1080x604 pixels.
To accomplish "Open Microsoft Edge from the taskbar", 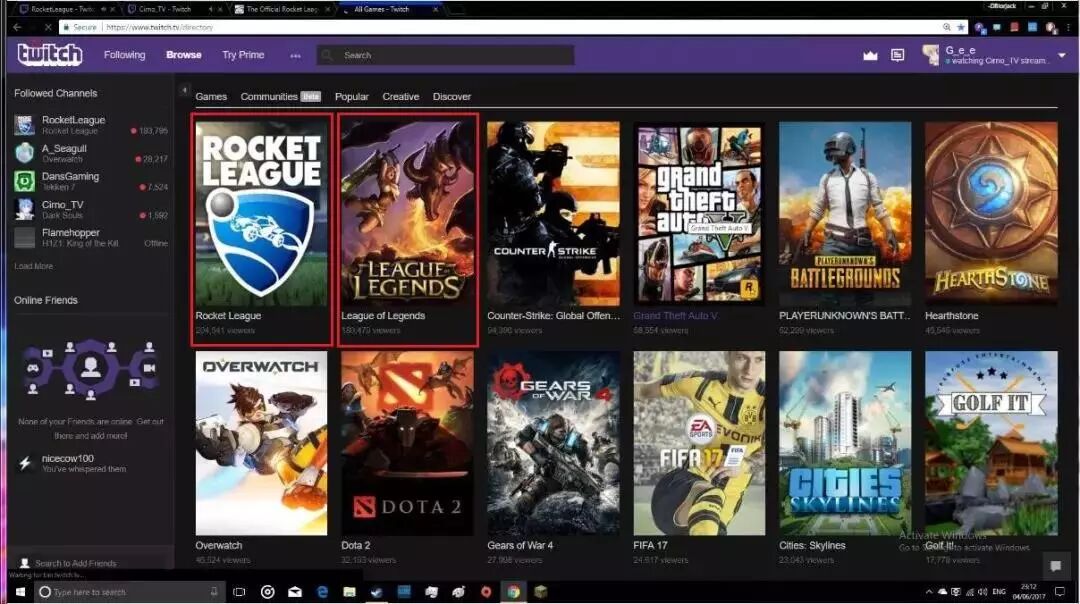I will tap(322, 592).
